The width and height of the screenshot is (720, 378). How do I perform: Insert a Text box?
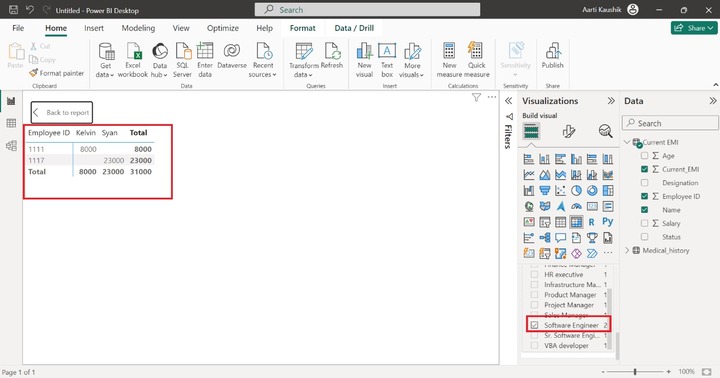click(x=387, y=60)
